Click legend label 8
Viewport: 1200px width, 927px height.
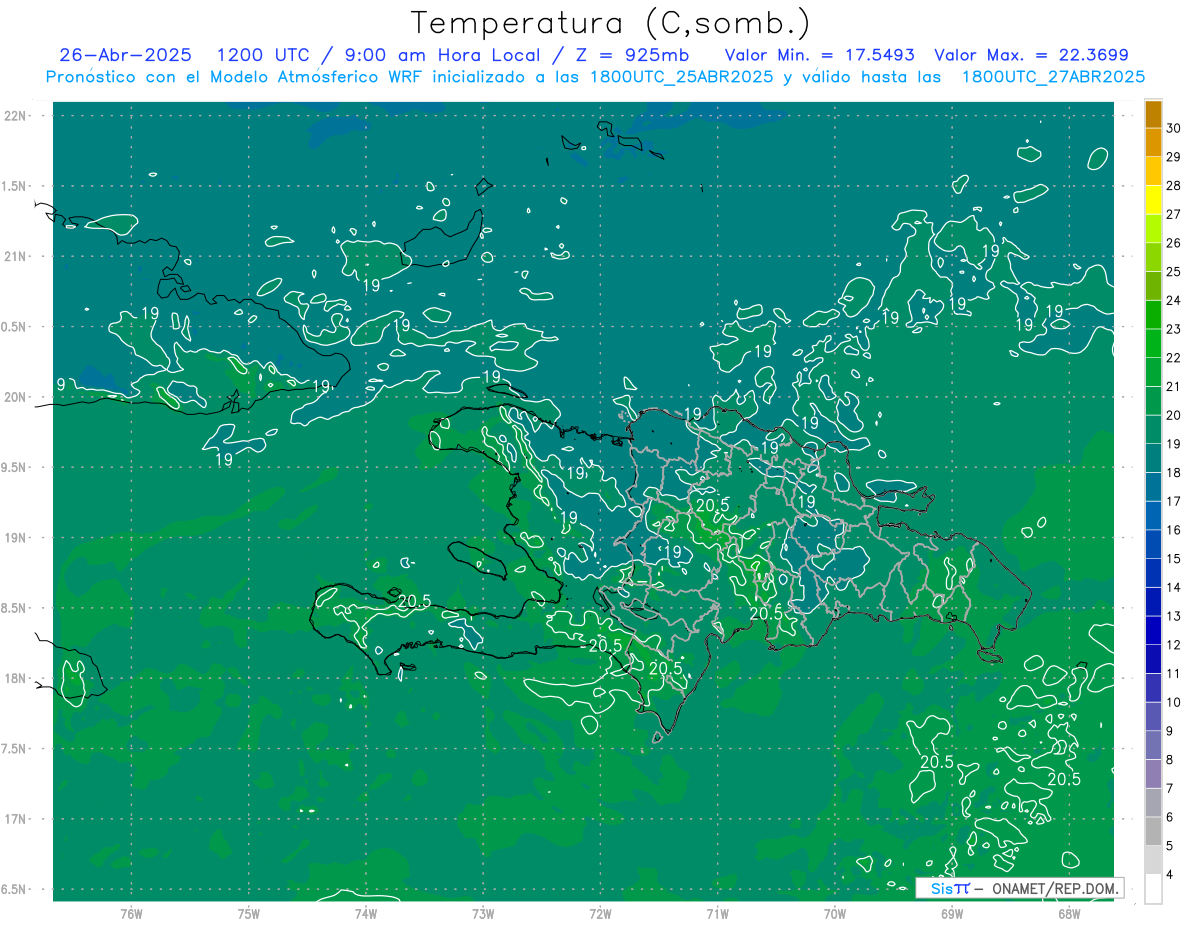[x=1170, y=760]
